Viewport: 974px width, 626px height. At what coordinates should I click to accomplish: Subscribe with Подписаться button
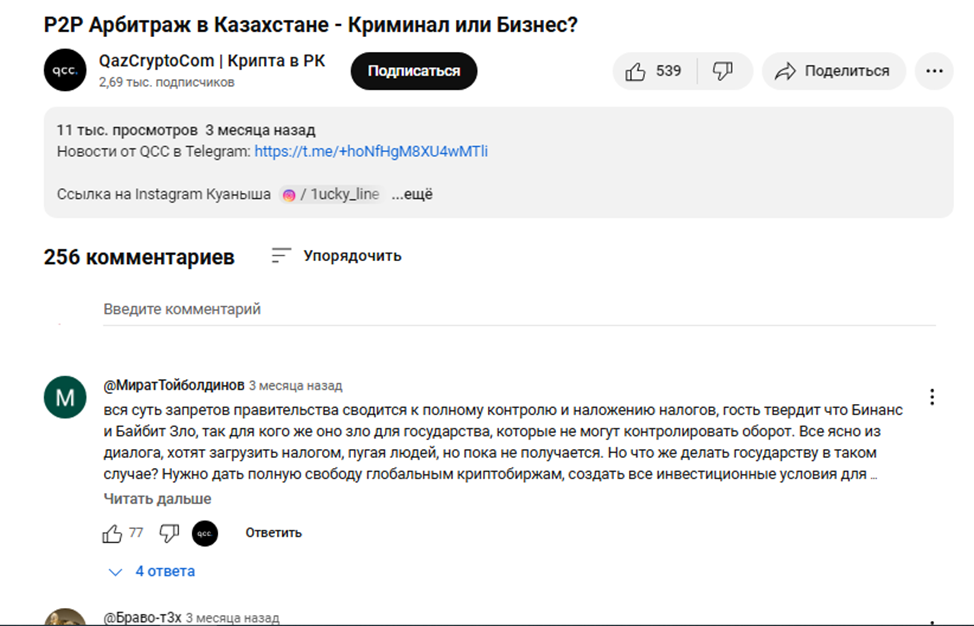414,71
